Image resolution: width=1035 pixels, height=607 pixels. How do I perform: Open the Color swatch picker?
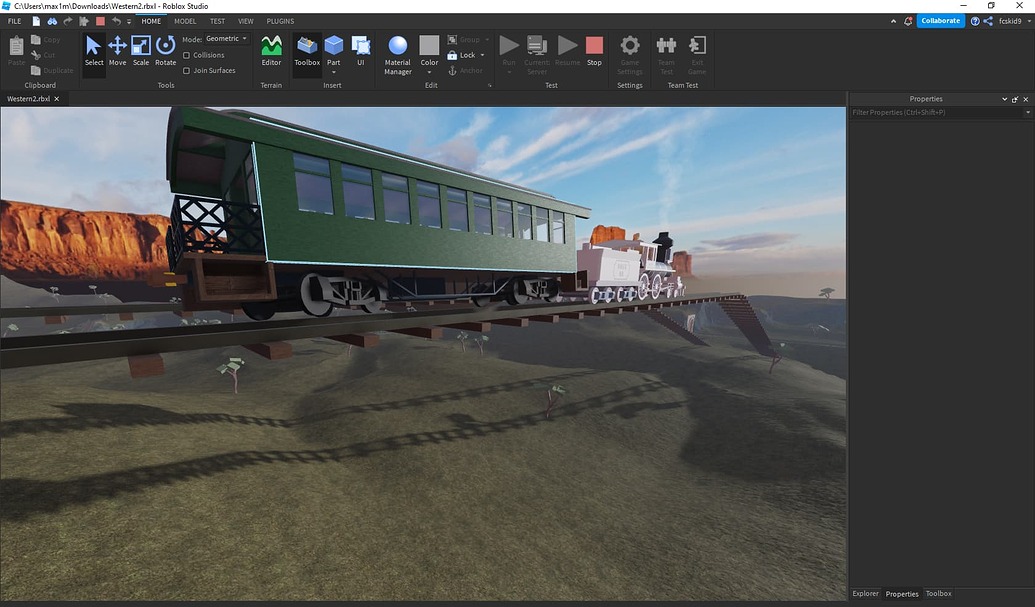[x=429, y=46]
